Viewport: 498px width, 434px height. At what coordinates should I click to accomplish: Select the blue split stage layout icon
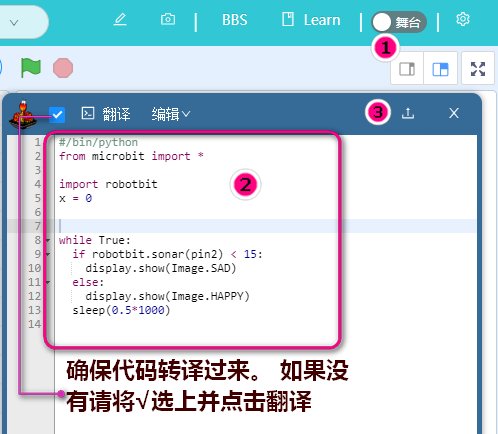pos(440,69)
